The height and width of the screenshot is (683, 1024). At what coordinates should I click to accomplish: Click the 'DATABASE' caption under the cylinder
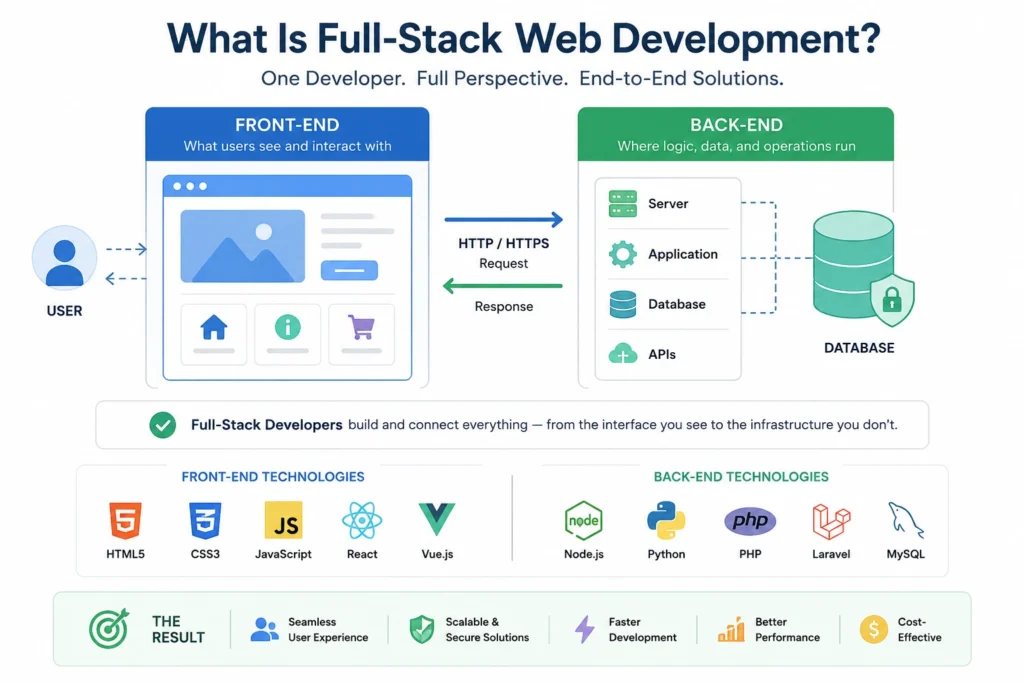click(859, 348)
